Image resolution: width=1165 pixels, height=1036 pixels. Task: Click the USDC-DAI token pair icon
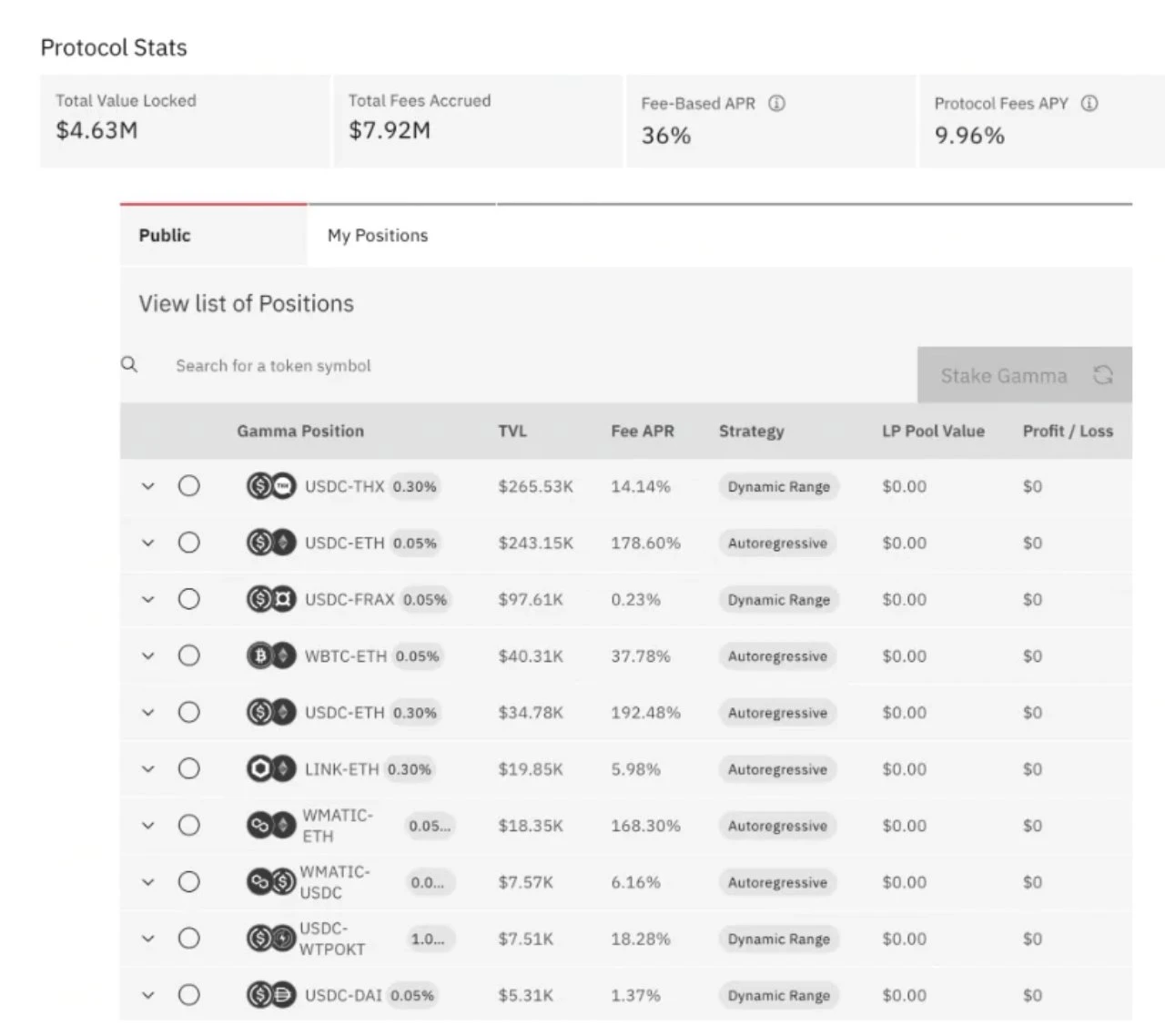click(x=271, y=995)
